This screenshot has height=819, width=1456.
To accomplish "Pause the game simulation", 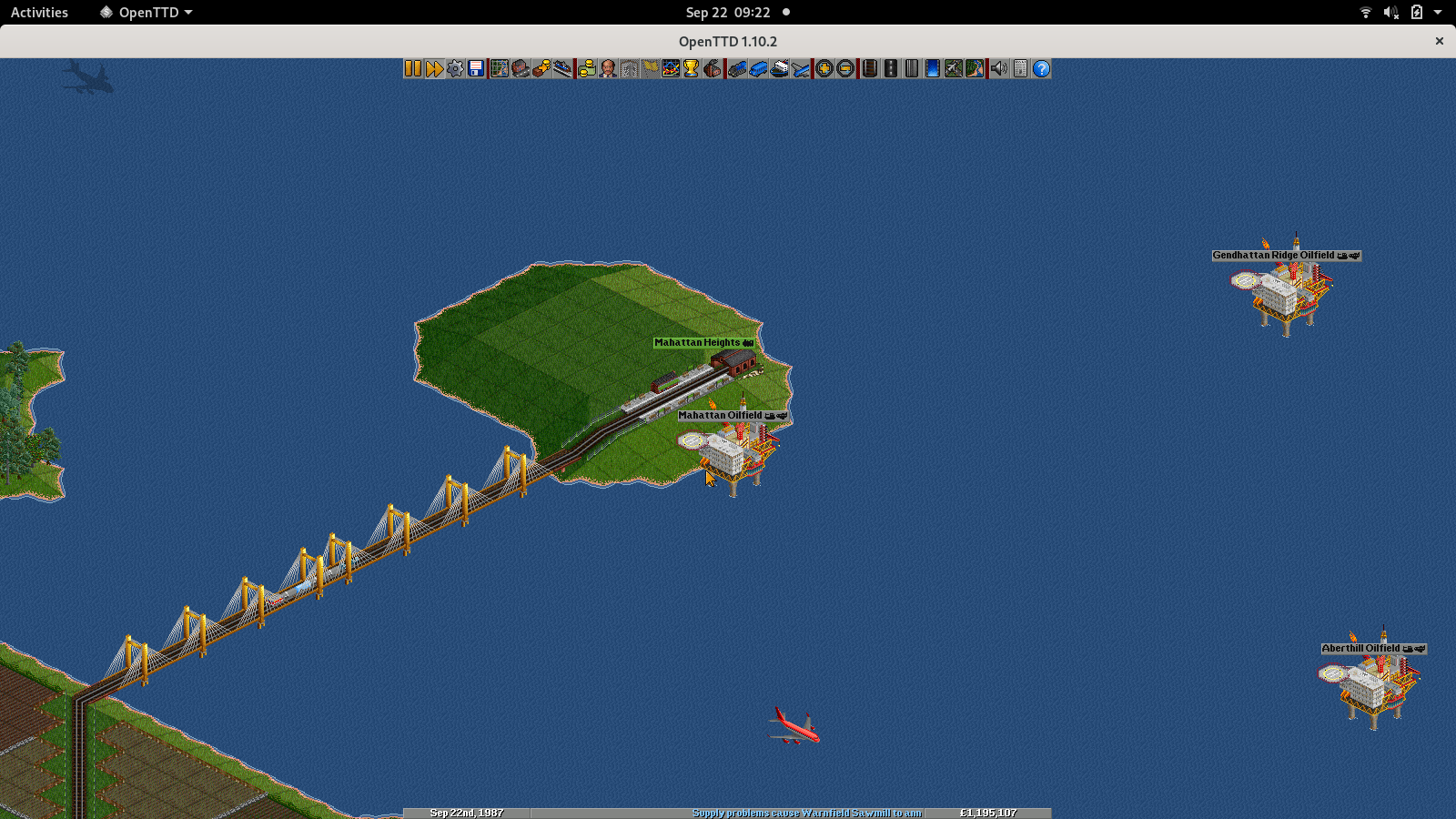I will coord(411,69).
